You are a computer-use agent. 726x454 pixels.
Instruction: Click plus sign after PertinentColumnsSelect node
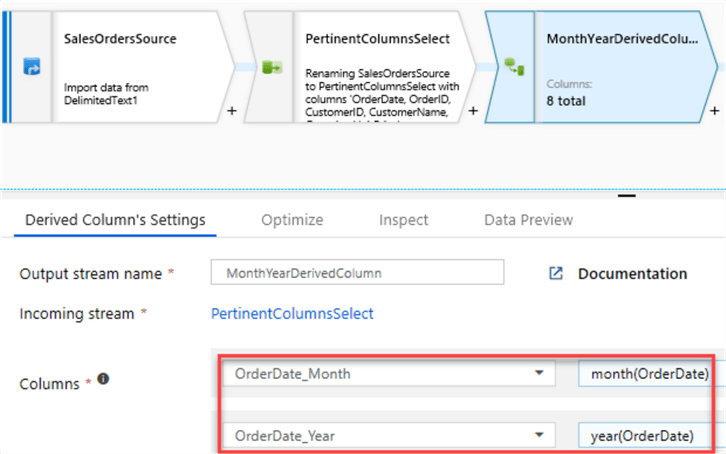473,111
